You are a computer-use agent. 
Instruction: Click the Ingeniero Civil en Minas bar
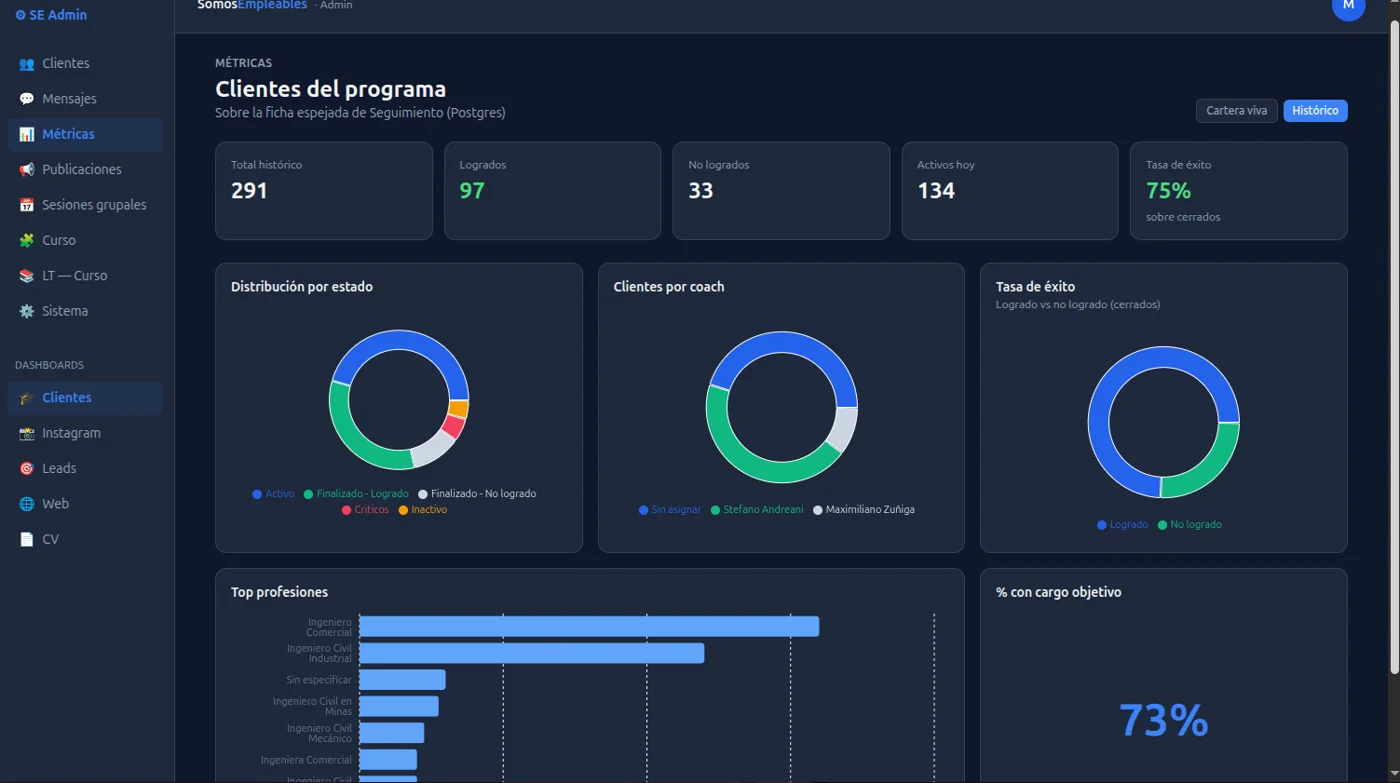click(x=399, y=707)
